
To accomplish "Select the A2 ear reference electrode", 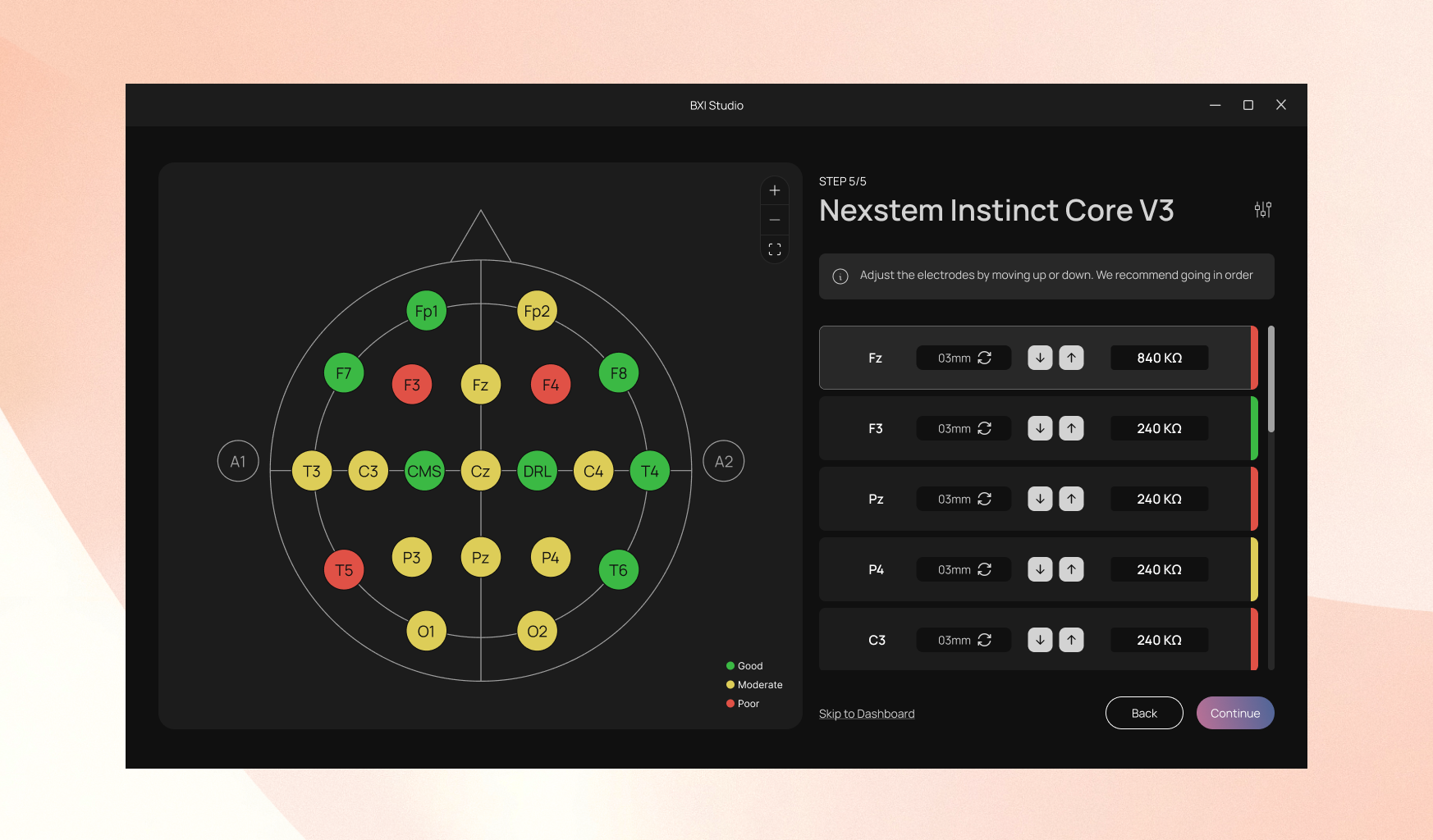I will coord(723,461).
